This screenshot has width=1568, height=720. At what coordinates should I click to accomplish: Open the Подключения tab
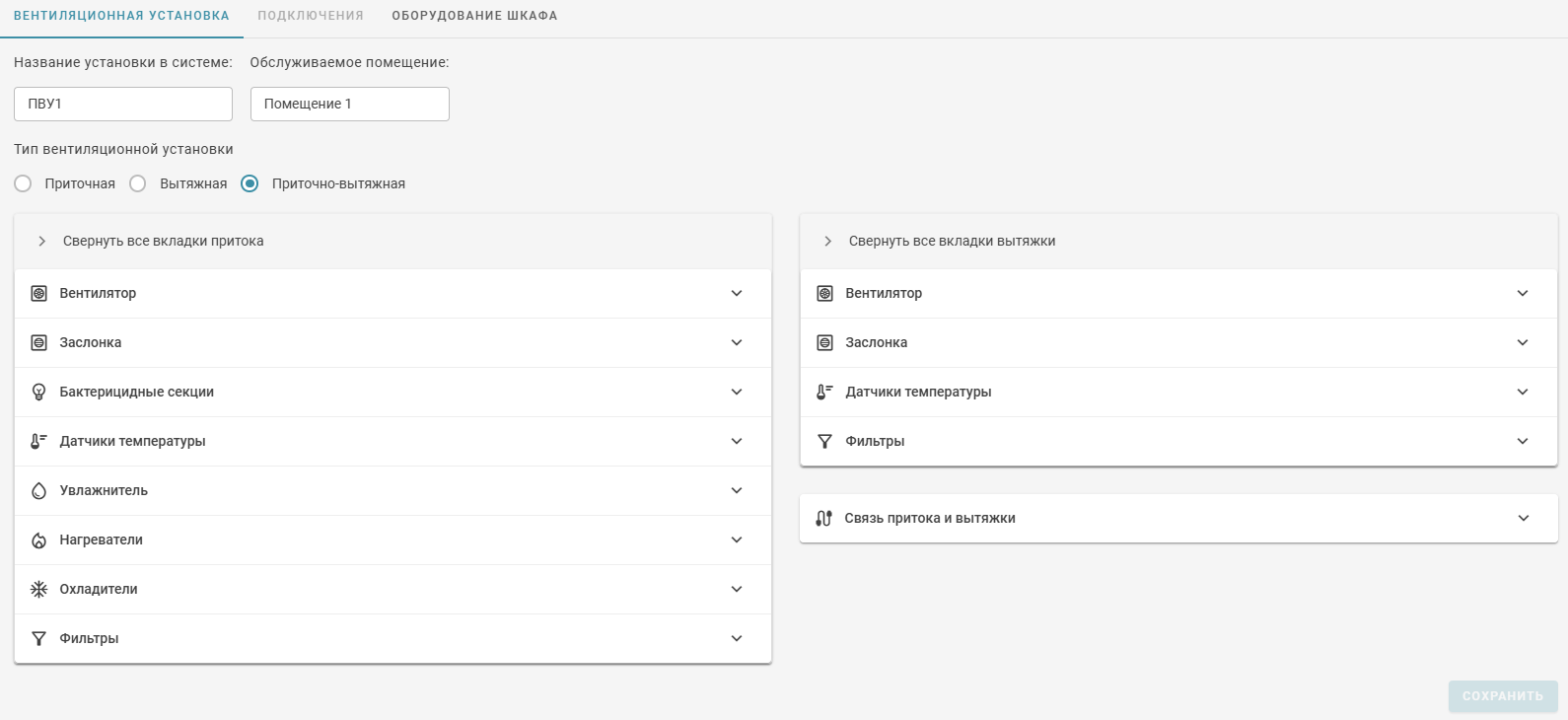(x=311, y=16)
